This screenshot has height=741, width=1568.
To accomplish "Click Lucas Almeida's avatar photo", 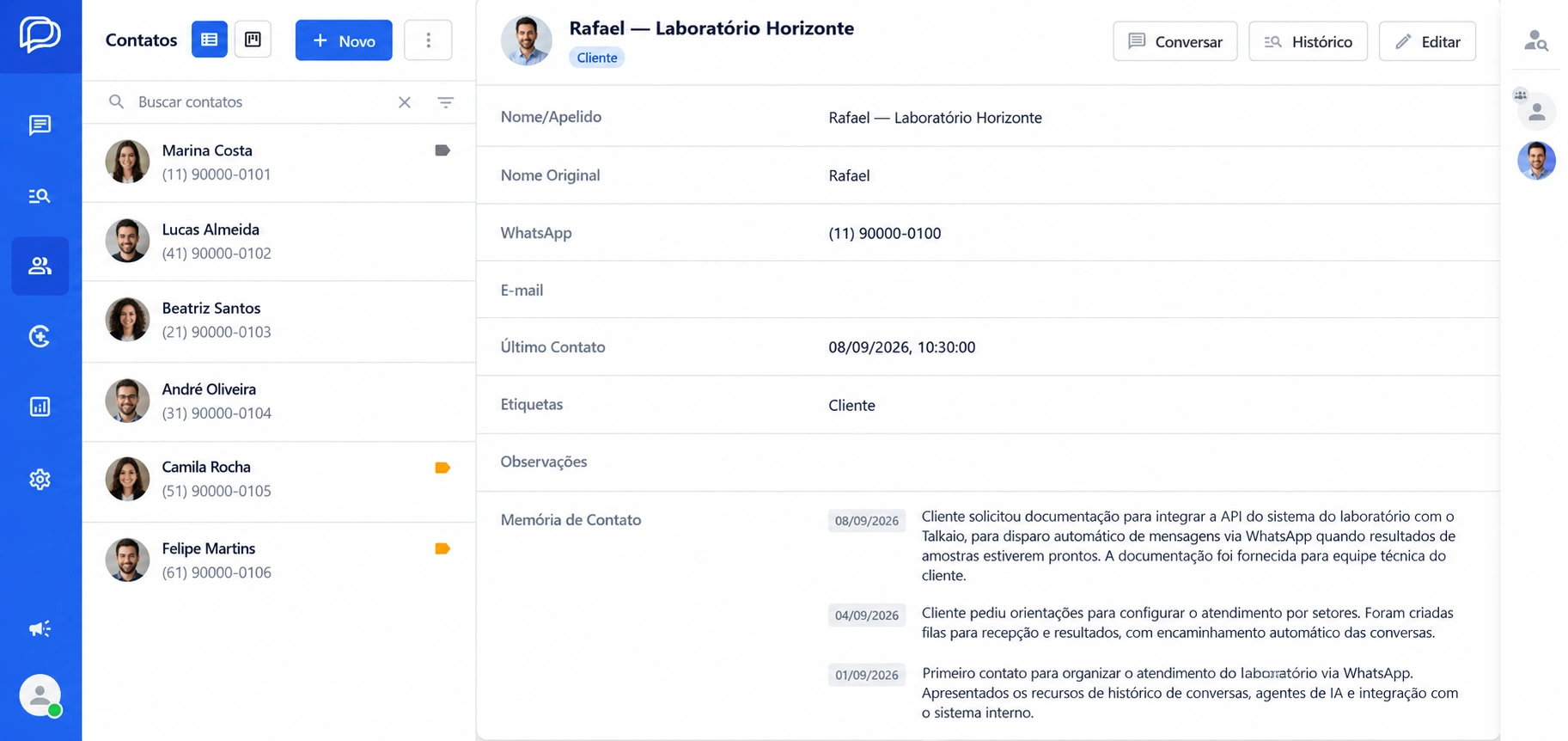I will click(127, 241).
